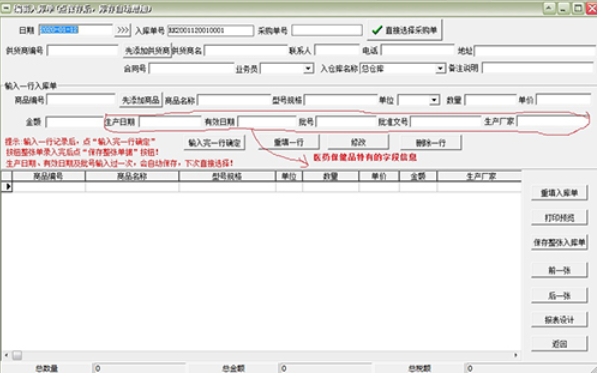Expand the 入仓库名称 dropdown arrow
Viewport: 601px width, 376px height.
pyautogui.click(x=440, y=69)
